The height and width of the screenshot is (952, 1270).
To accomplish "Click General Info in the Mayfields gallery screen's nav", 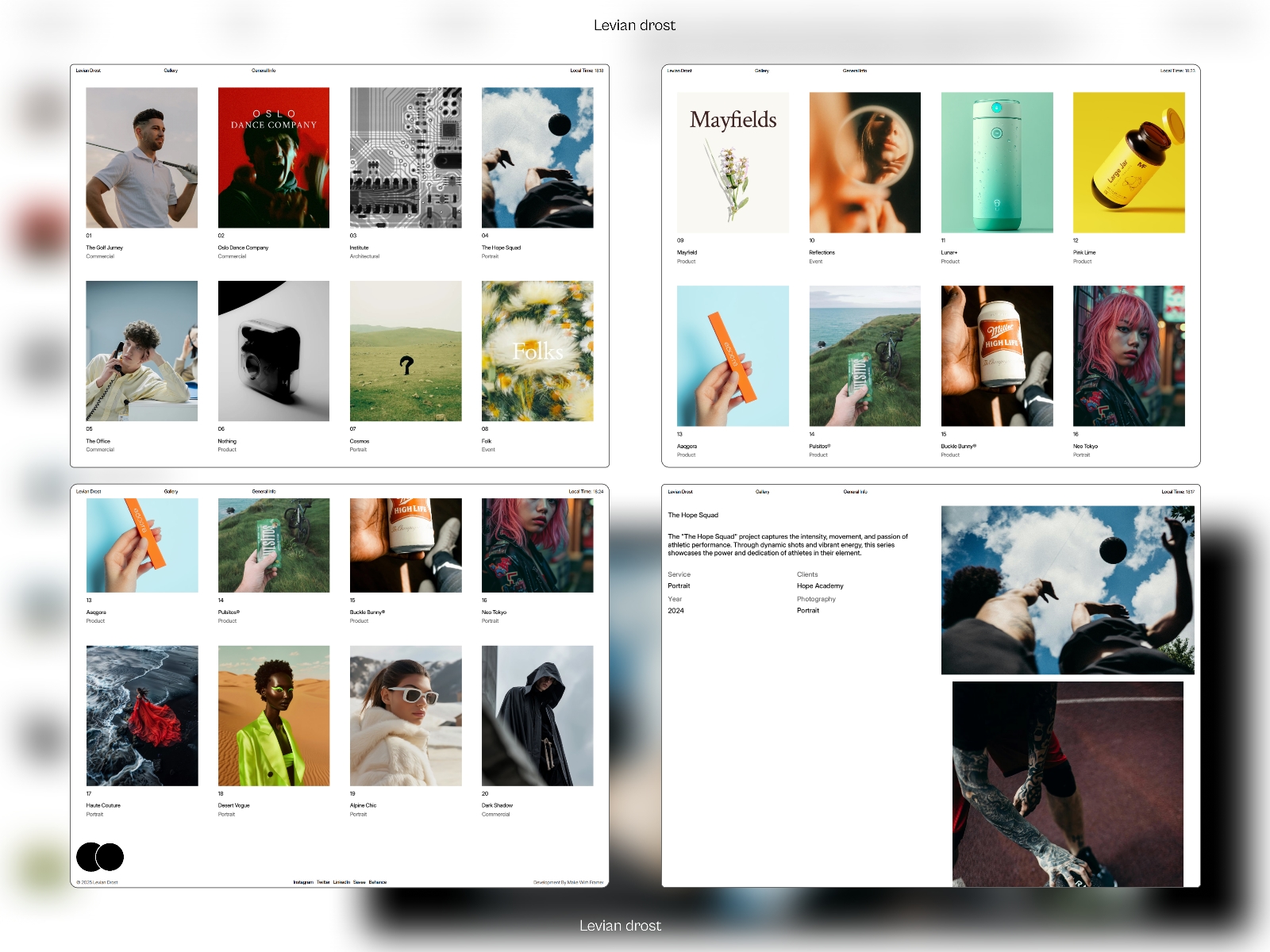I will tap(855, 71).
